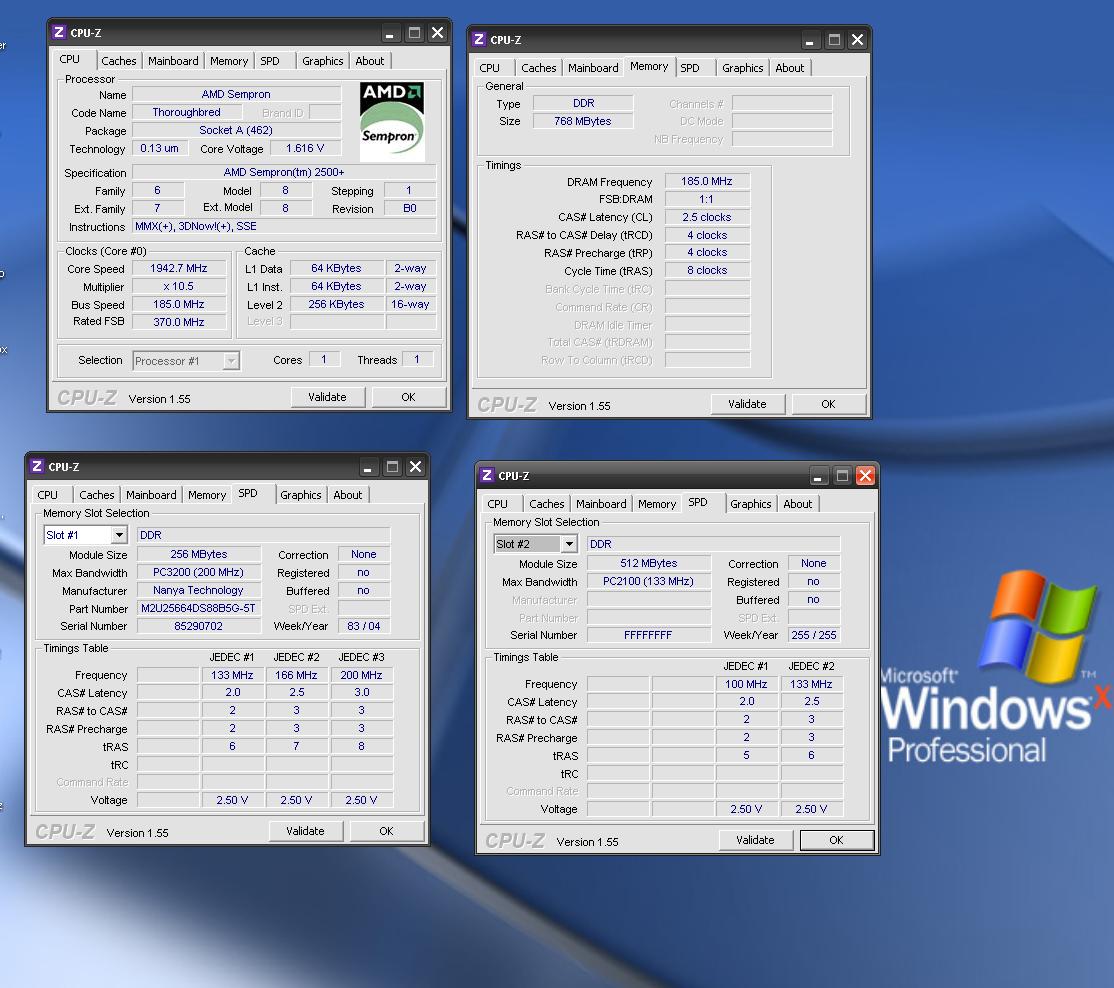Open Memory tab in the CPU window
Screen dimensions: 1114x988
[229, 61]
